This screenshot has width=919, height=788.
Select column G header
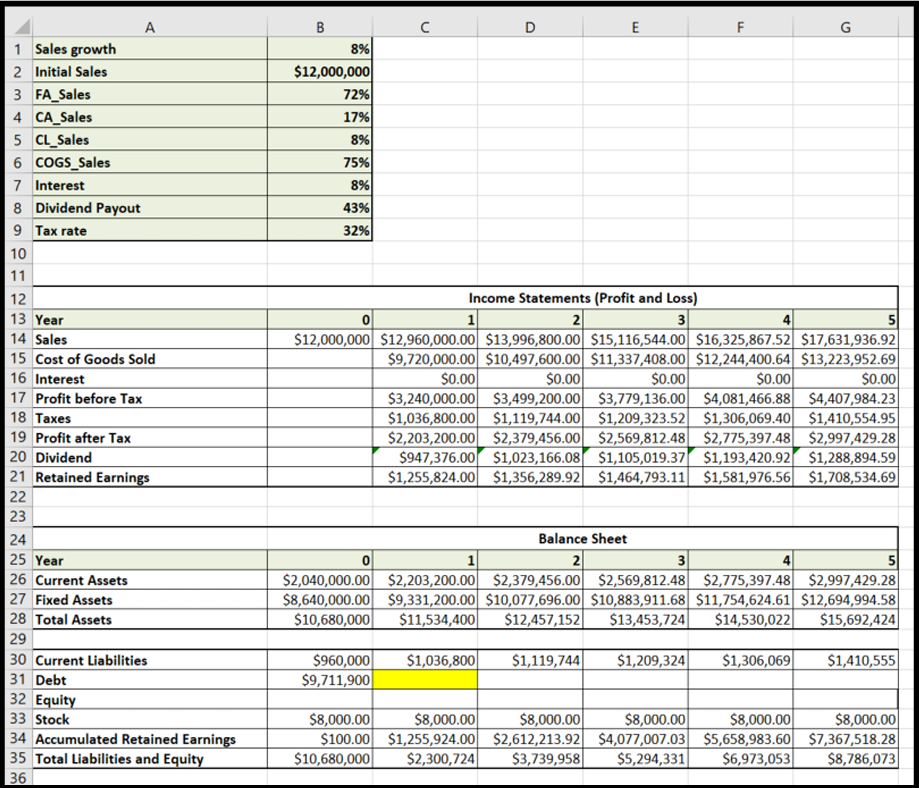(x=845, y=28)
